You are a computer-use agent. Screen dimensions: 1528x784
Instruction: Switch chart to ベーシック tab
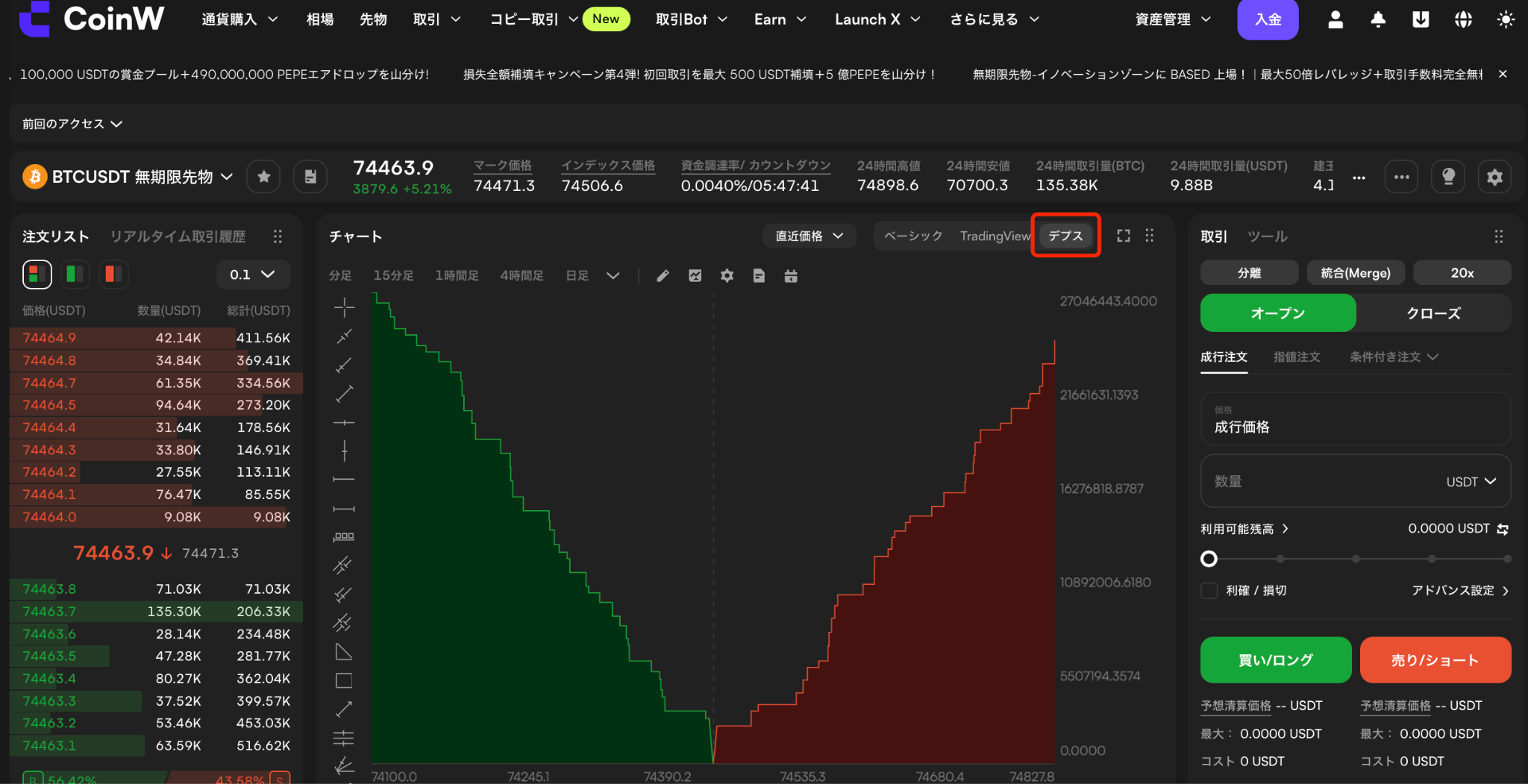[x=913, y=236]
